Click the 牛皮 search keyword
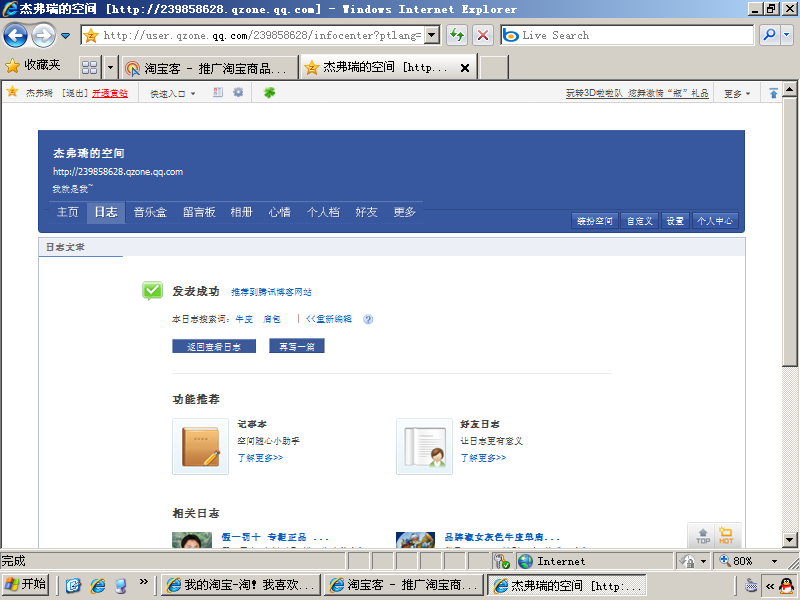Screen dimensions: 800x600 [244, 319]
